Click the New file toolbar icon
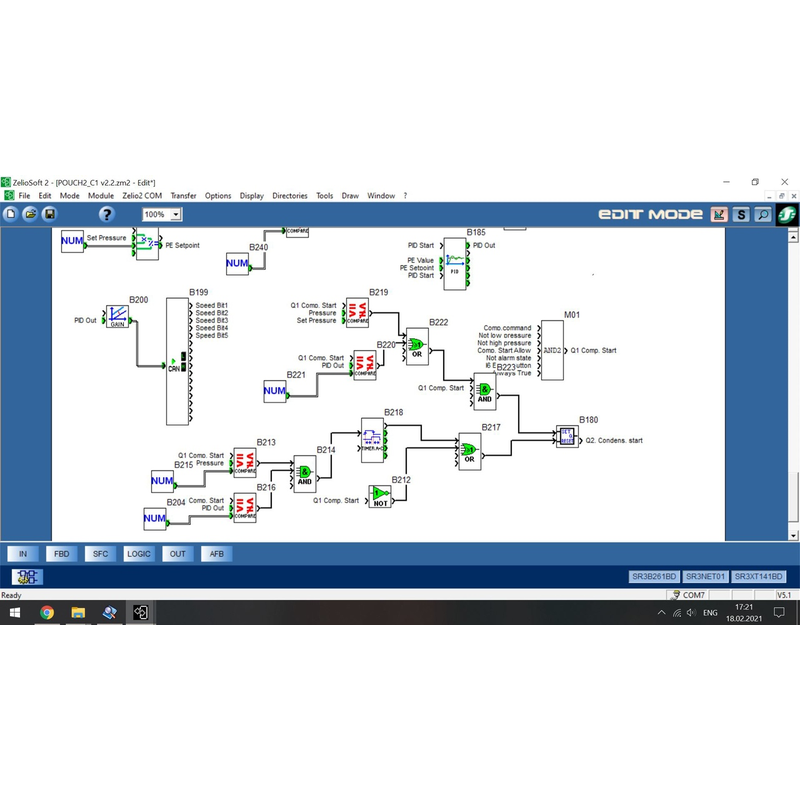The image size is (800, 800). point(11,214)
